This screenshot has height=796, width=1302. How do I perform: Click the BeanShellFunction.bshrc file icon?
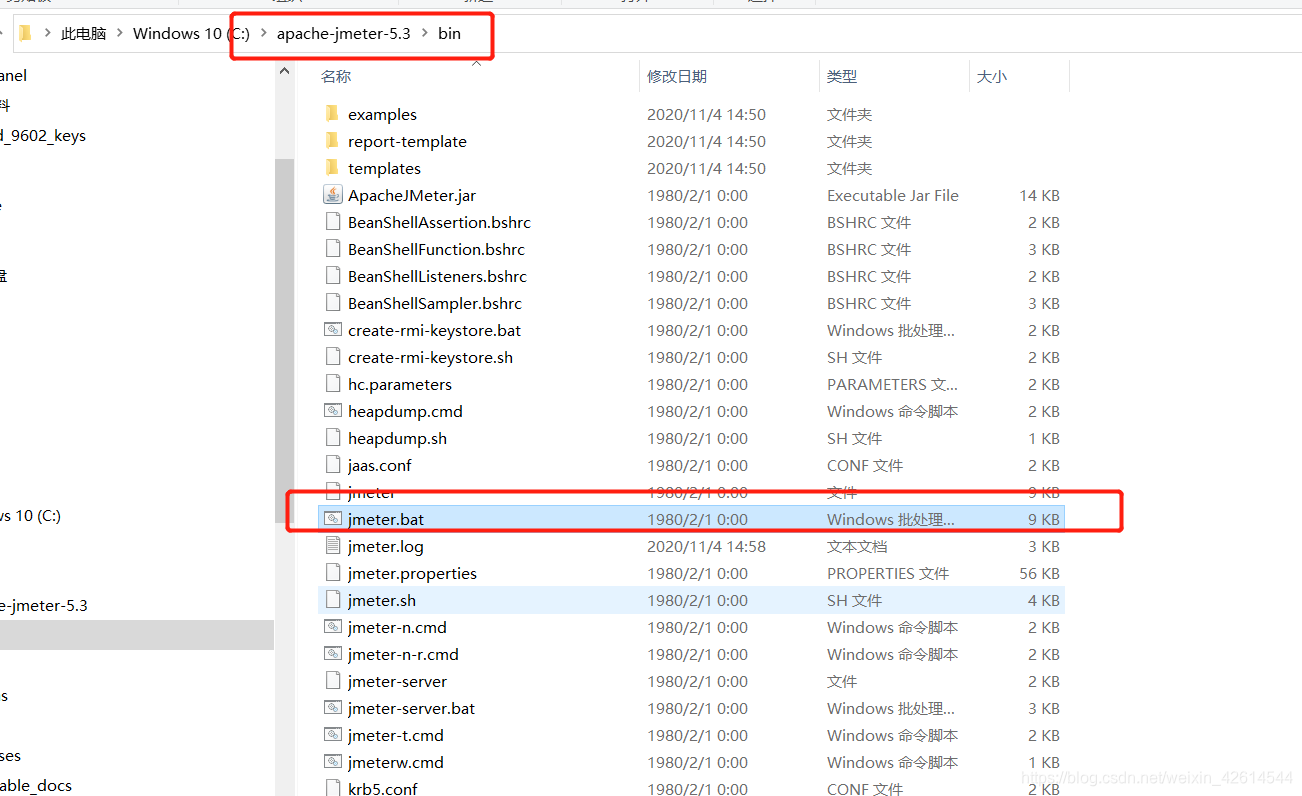tap(332, 249)
